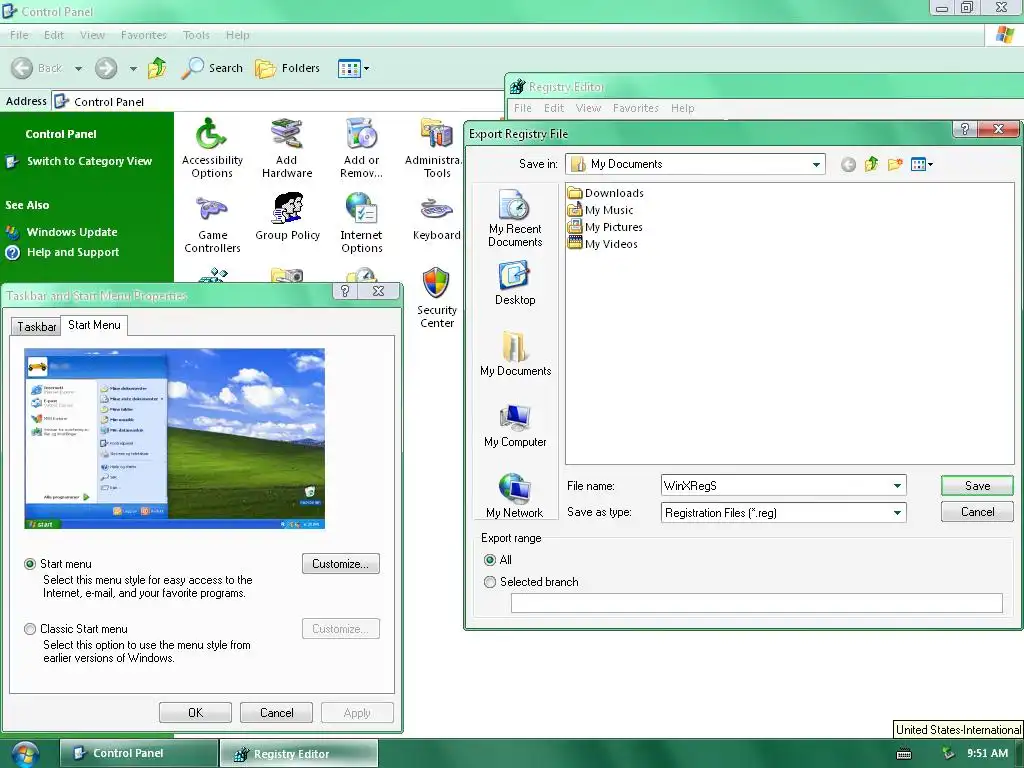Open Game Controllers icon
The image size is (1024, 768).
click(x=212, y=223)
